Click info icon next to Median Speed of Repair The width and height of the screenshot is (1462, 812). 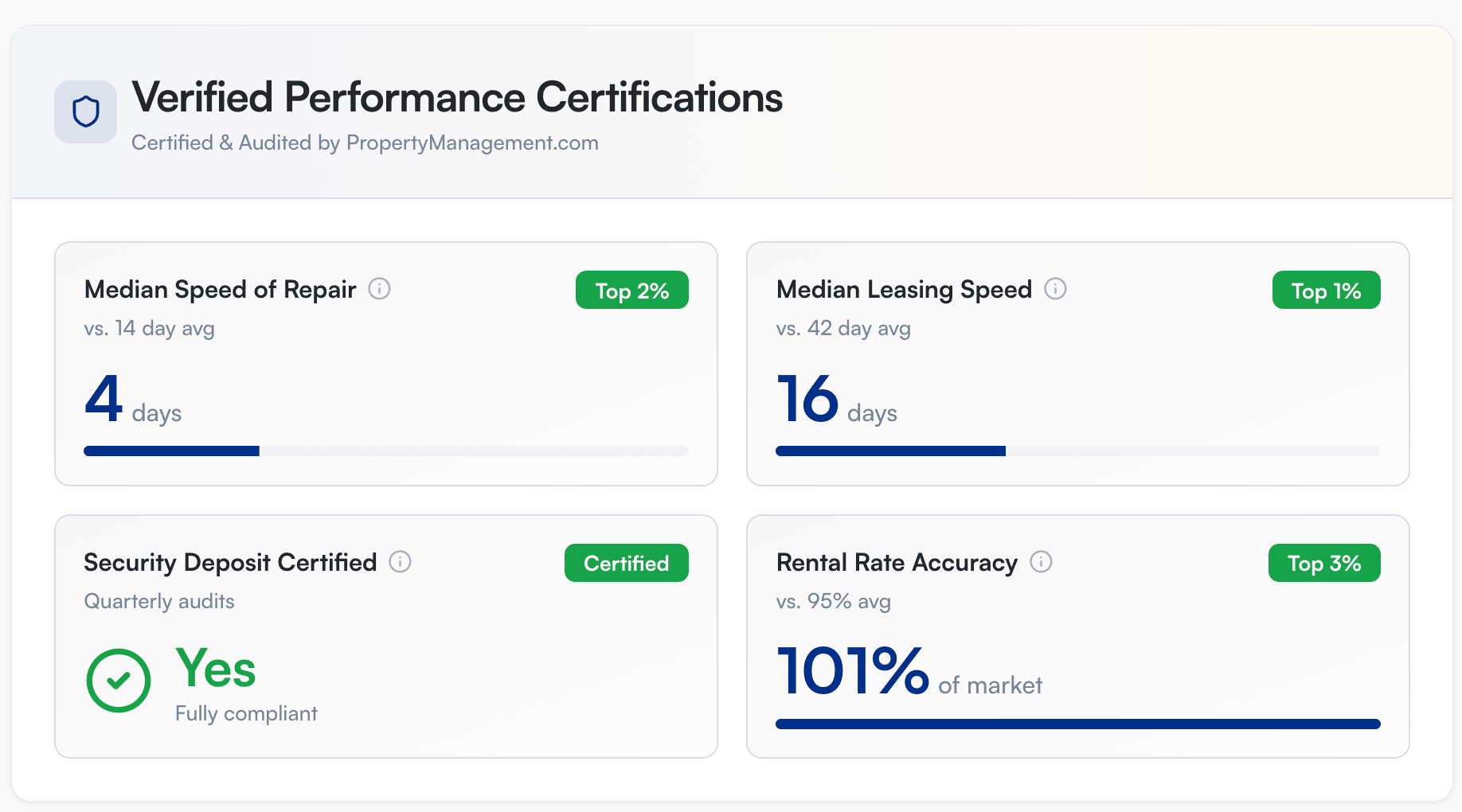pos(379,289)
